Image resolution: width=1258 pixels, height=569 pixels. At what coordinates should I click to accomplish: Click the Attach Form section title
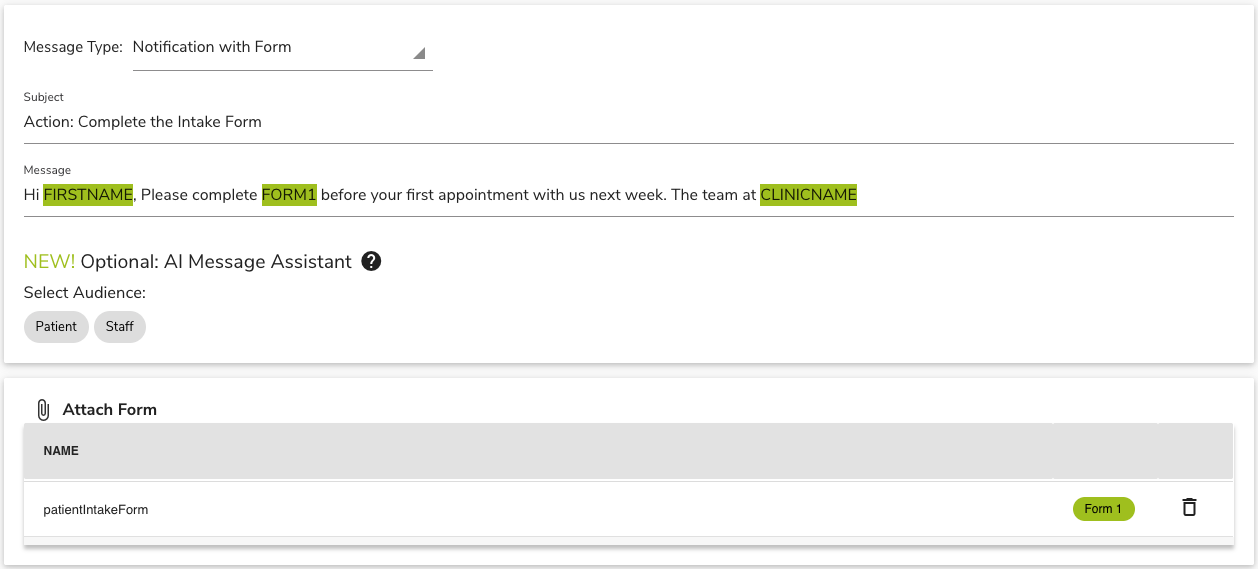click(110, 410)
